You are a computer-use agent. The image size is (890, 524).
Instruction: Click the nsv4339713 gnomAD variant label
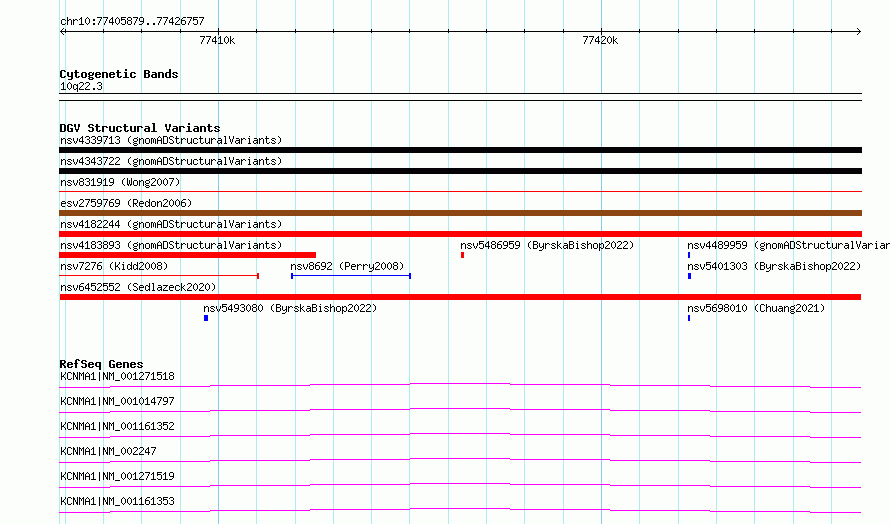click(x=171, y=140)
